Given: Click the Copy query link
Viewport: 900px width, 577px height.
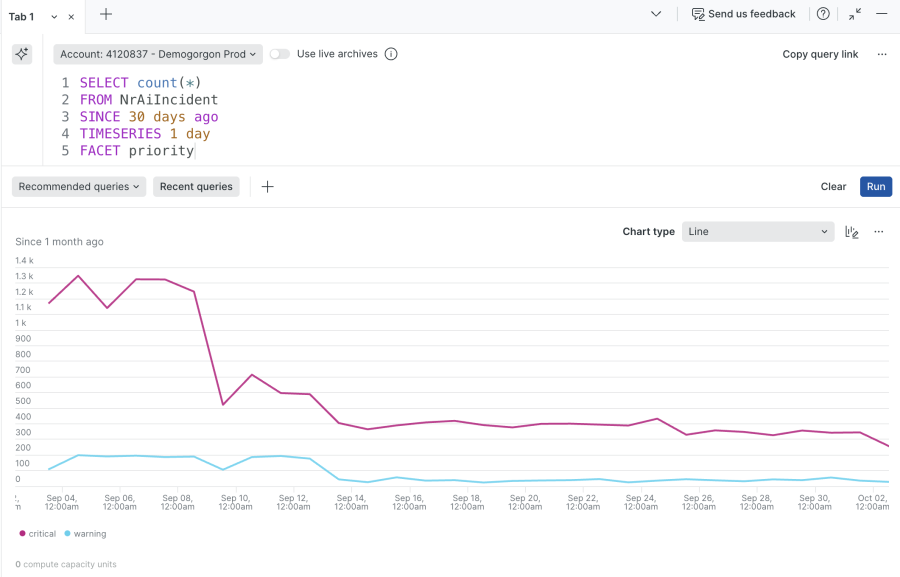Looking at the screenshot, I should 820,54.
